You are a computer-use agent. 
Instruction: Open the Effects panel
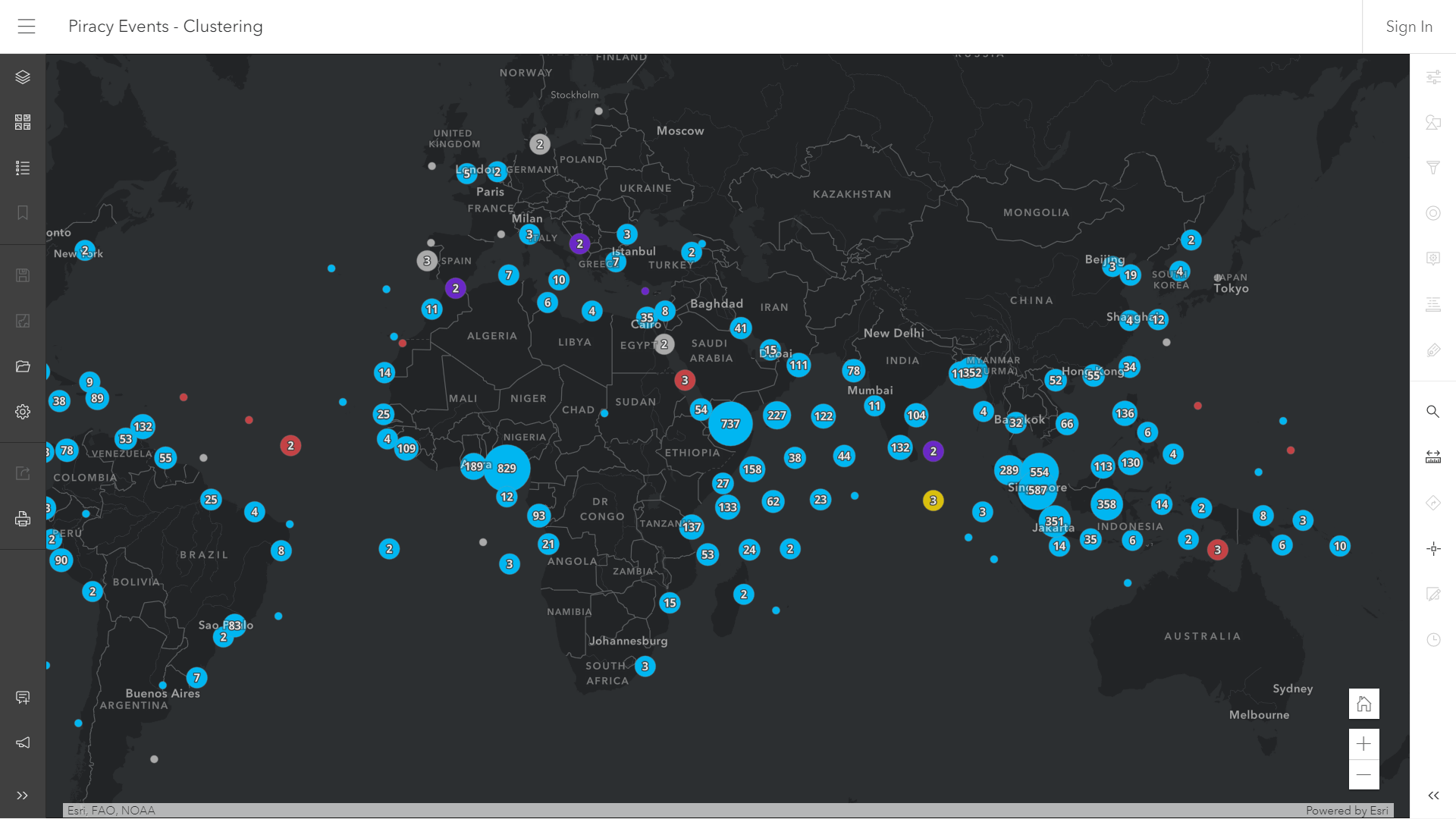(1433, 213)
